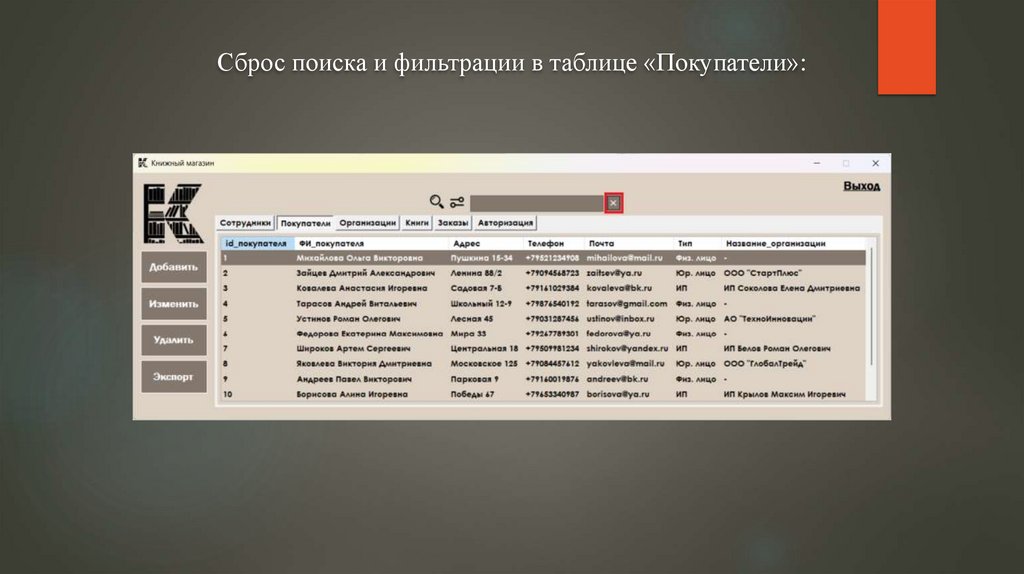Click the Выход link

[x=861, y=186]
